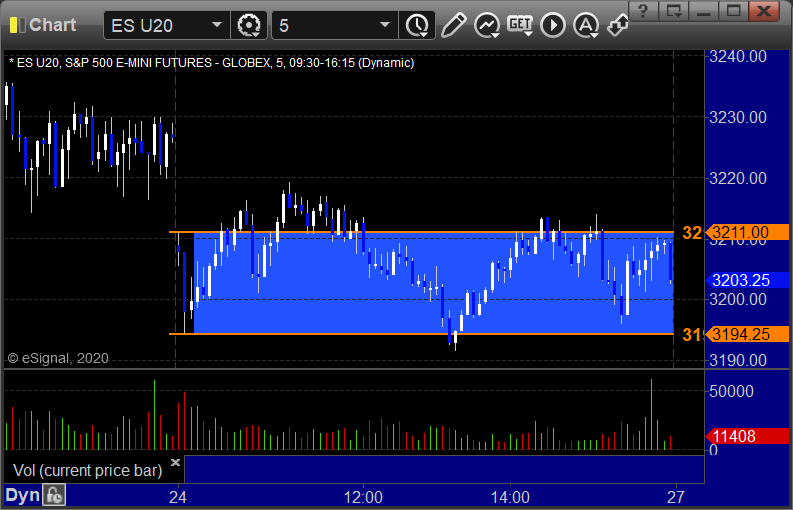Click the Chart window menu icon
Viewport: 793px width, 510px height.
pyautogui.click(x=17, y=25)
